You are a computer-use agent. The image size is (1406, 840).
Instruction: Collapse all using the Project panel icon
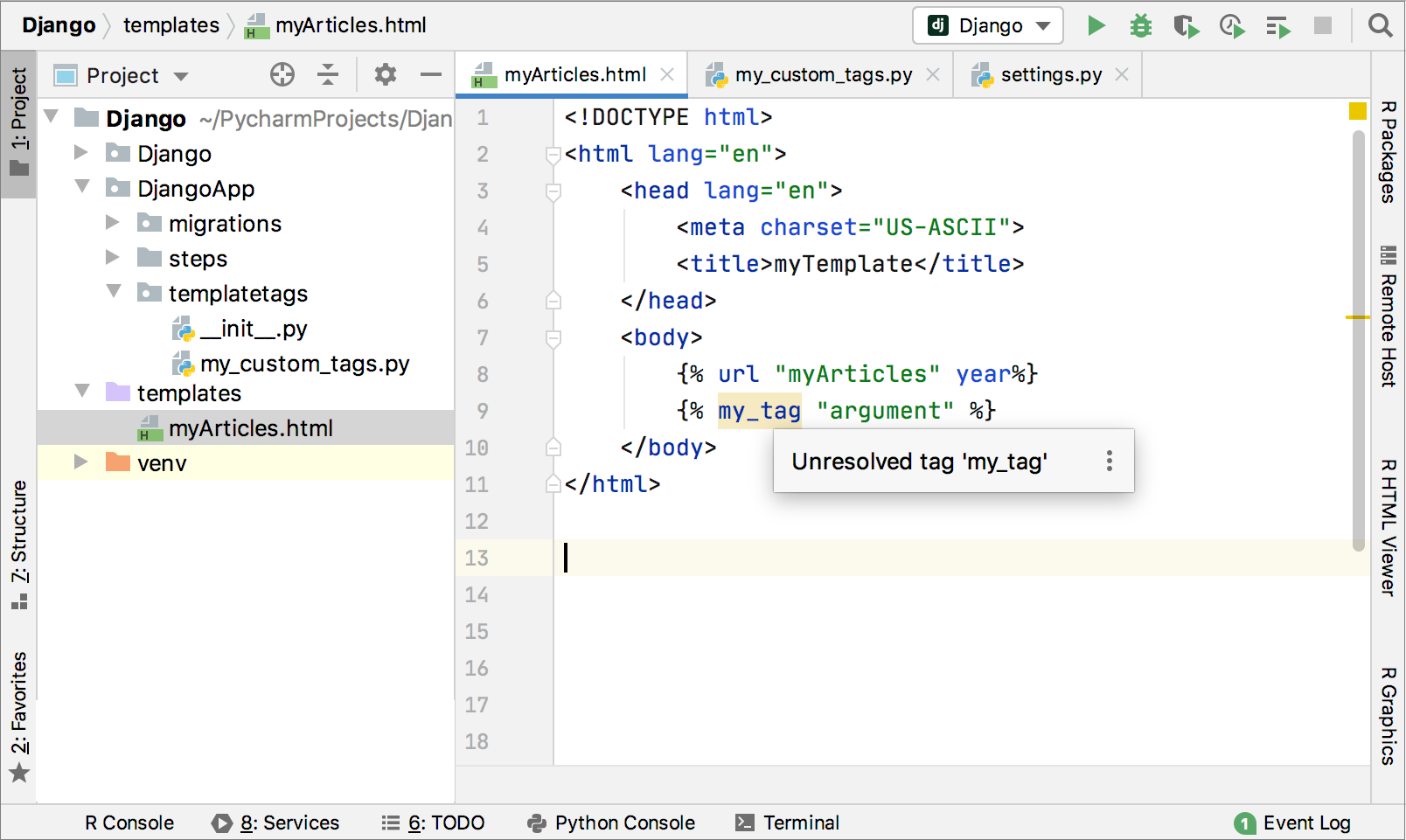[328, 75]
